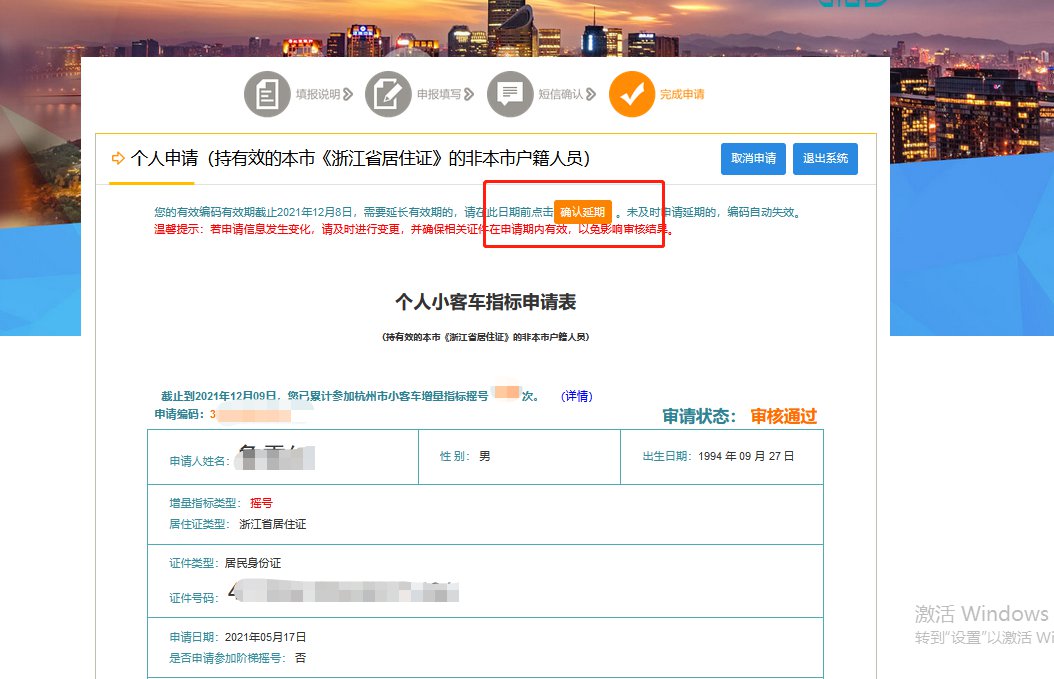
Task: Click the 个人小客车指标申请表 form title
Action: pos(485,302)
